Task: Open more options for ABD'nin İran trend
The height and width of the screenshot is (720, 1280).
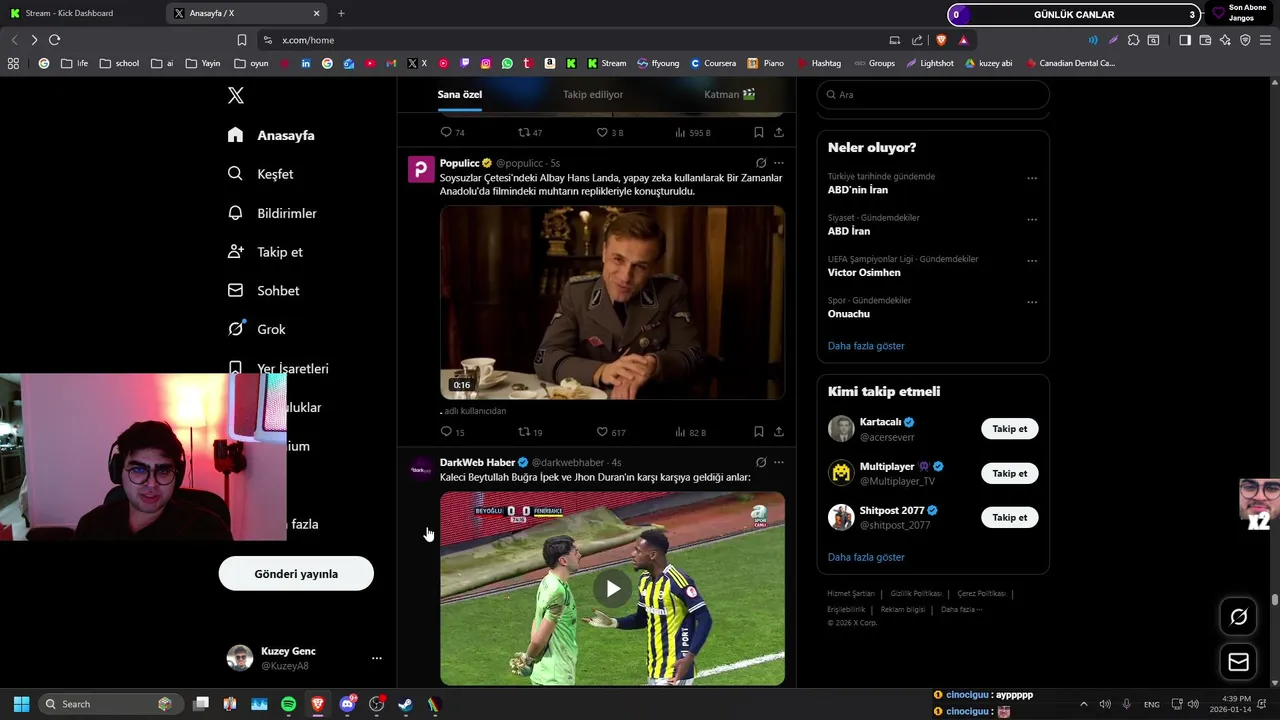Action: tap(1032, 178)
